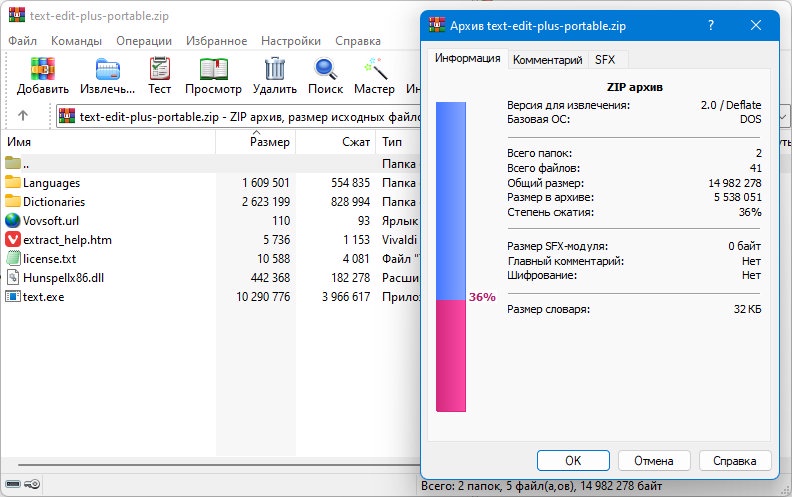The height and width of the screenshot is (497, 792).
Task: Click size value 2 623 199
Action: click(266, 202)
